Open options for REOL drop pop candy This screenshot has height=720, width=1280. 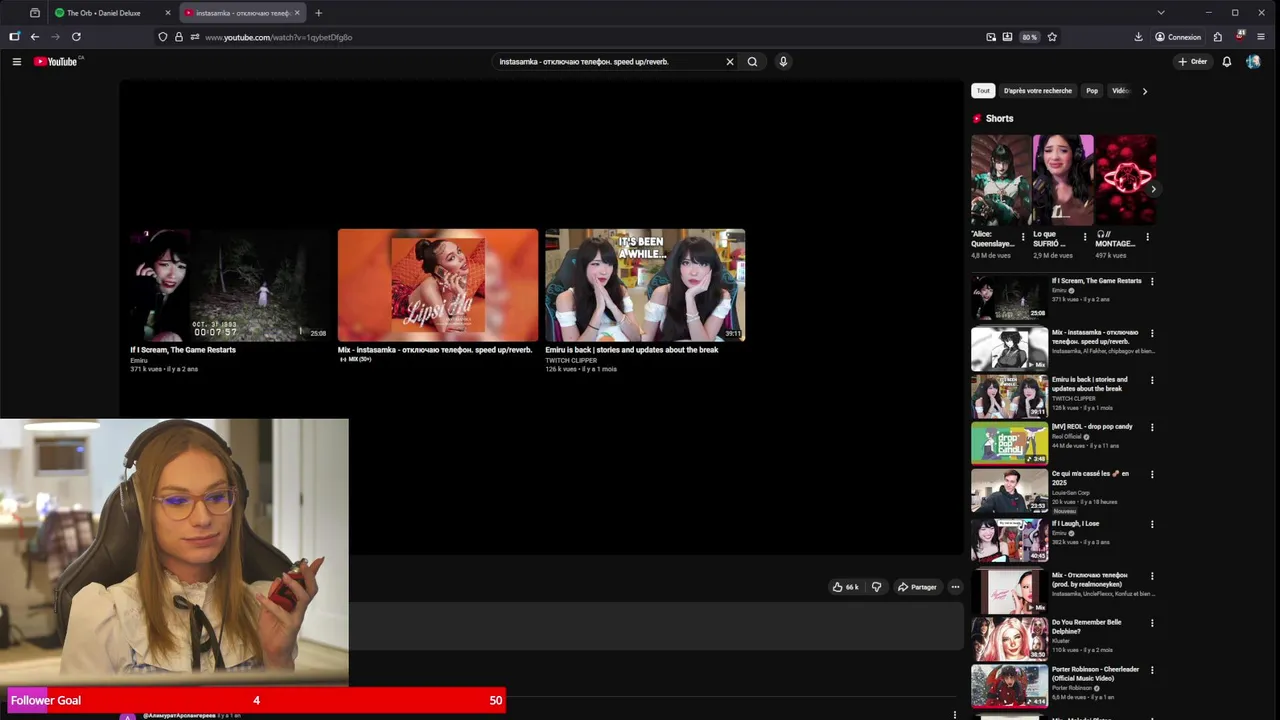point(1152,428)
